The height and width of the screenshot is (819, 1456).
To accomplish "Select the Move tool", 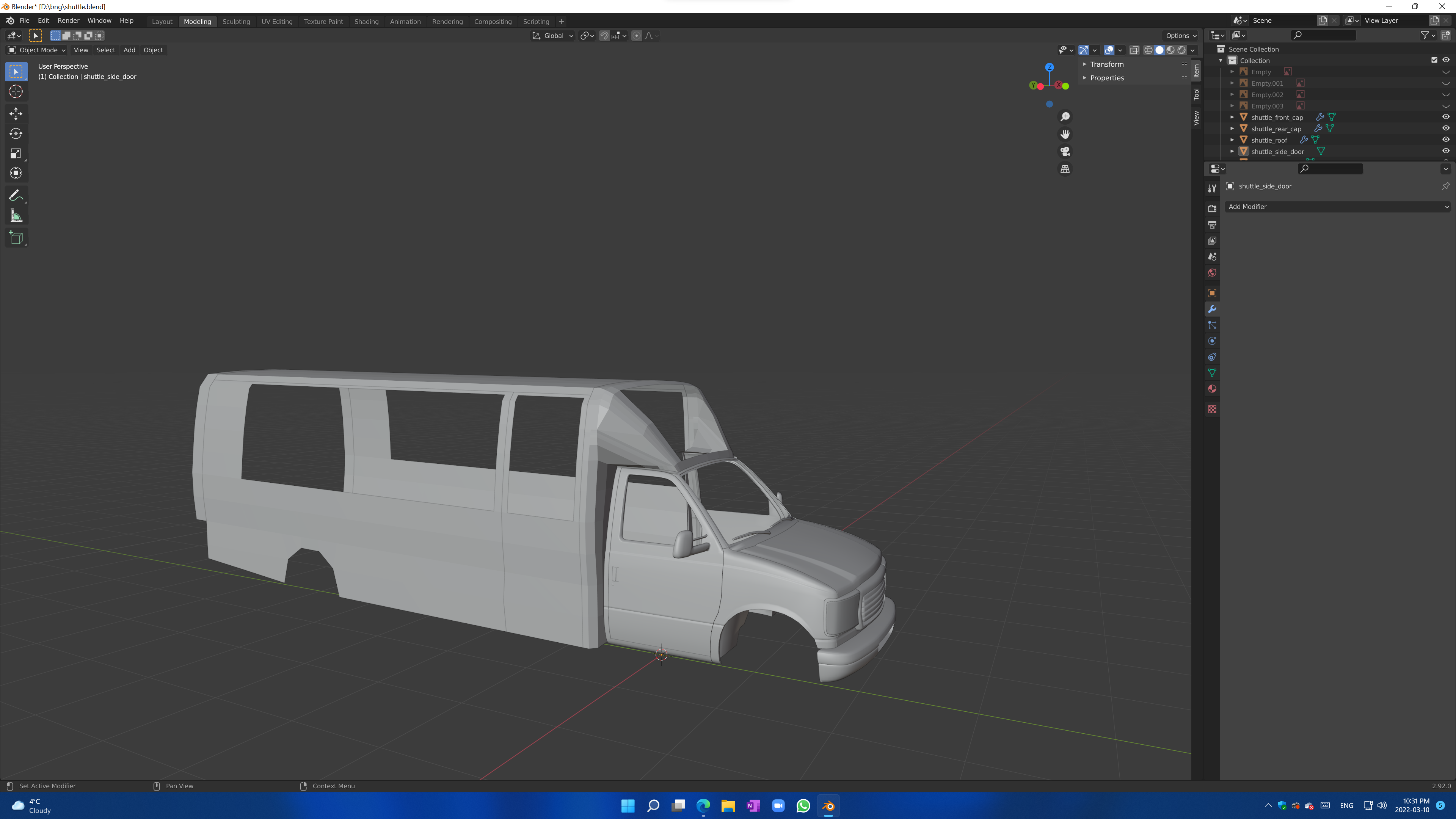I will click(16, 114).
